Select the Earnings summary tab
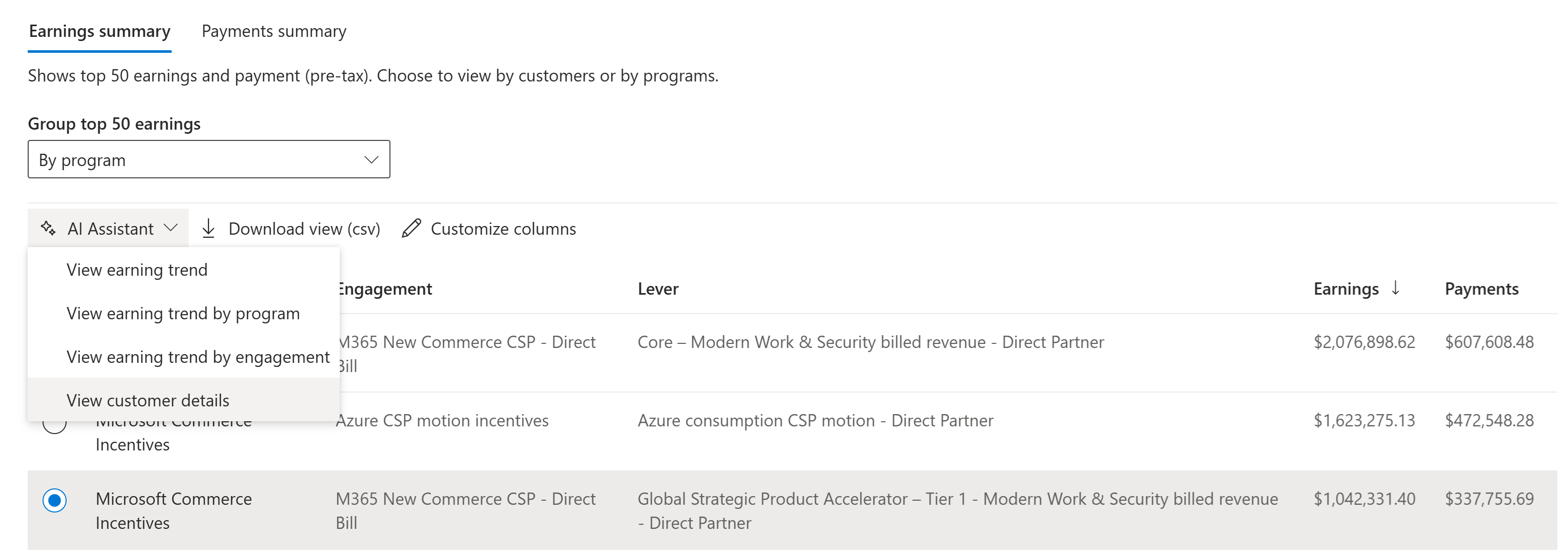The width and height of the screenshot is (1568, 554). pyautogui.click(x=100, y=31)
